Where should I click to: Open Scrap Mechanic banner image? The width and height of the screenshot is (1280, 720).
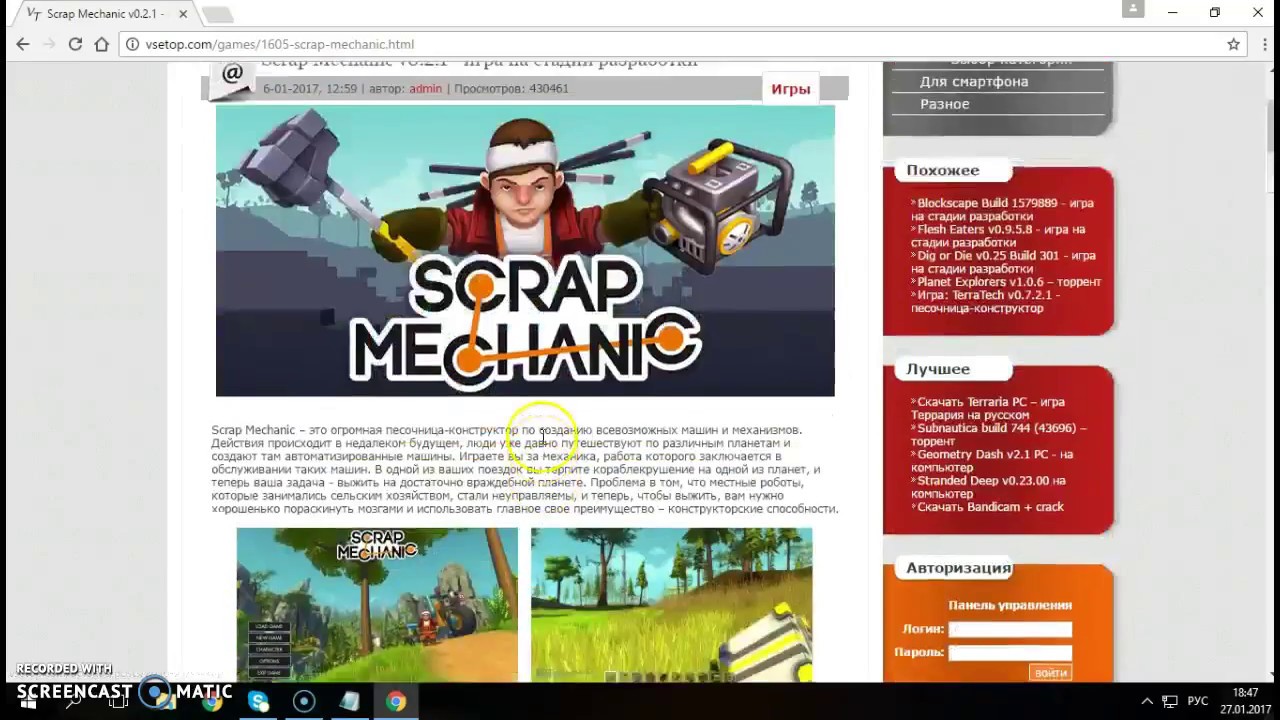(525, 251)
